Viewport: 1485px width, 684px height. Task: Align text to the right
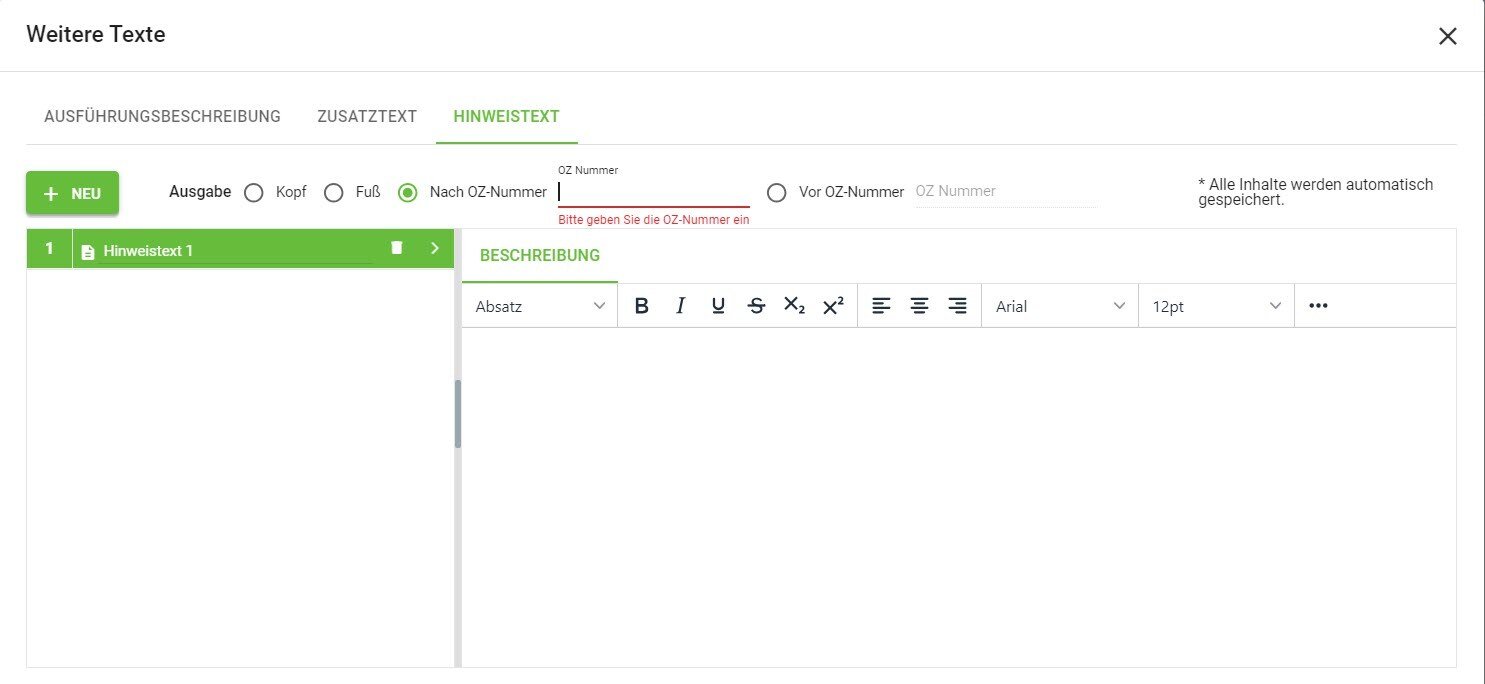(x=957, y=306)
